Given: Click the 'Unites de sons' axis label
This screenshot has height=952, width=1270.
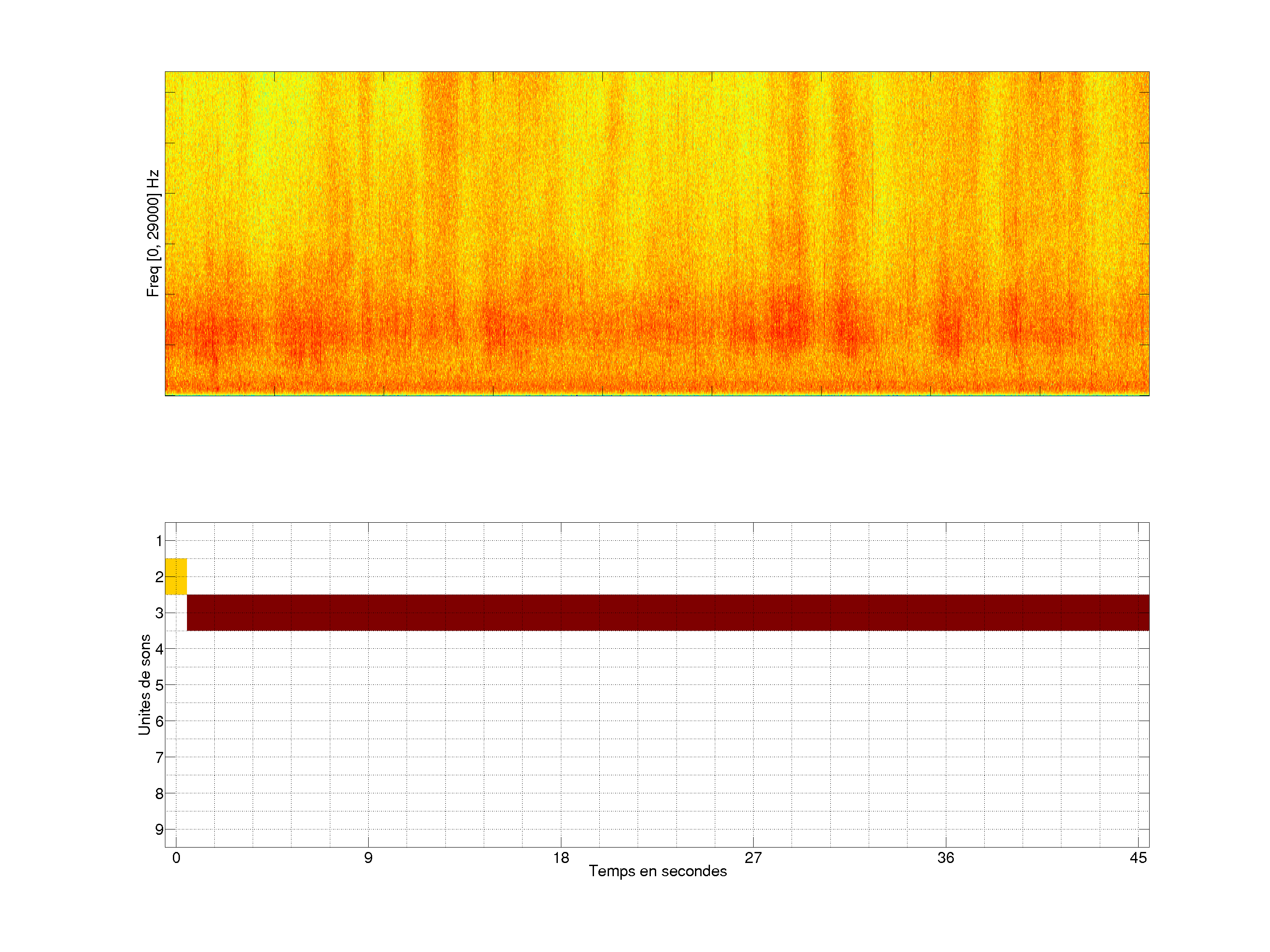Looking at the screenshot, I should click(x=145, y=684).
